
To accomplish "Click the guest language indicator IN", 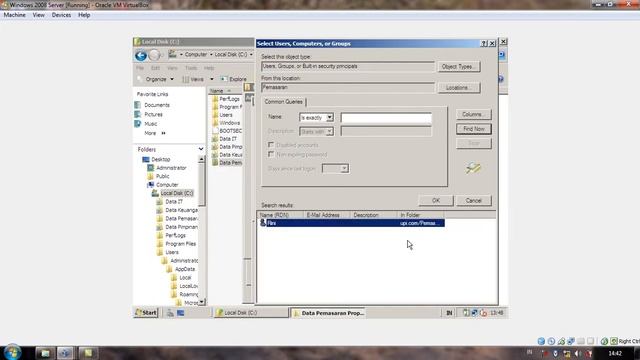I will (449, 313).
